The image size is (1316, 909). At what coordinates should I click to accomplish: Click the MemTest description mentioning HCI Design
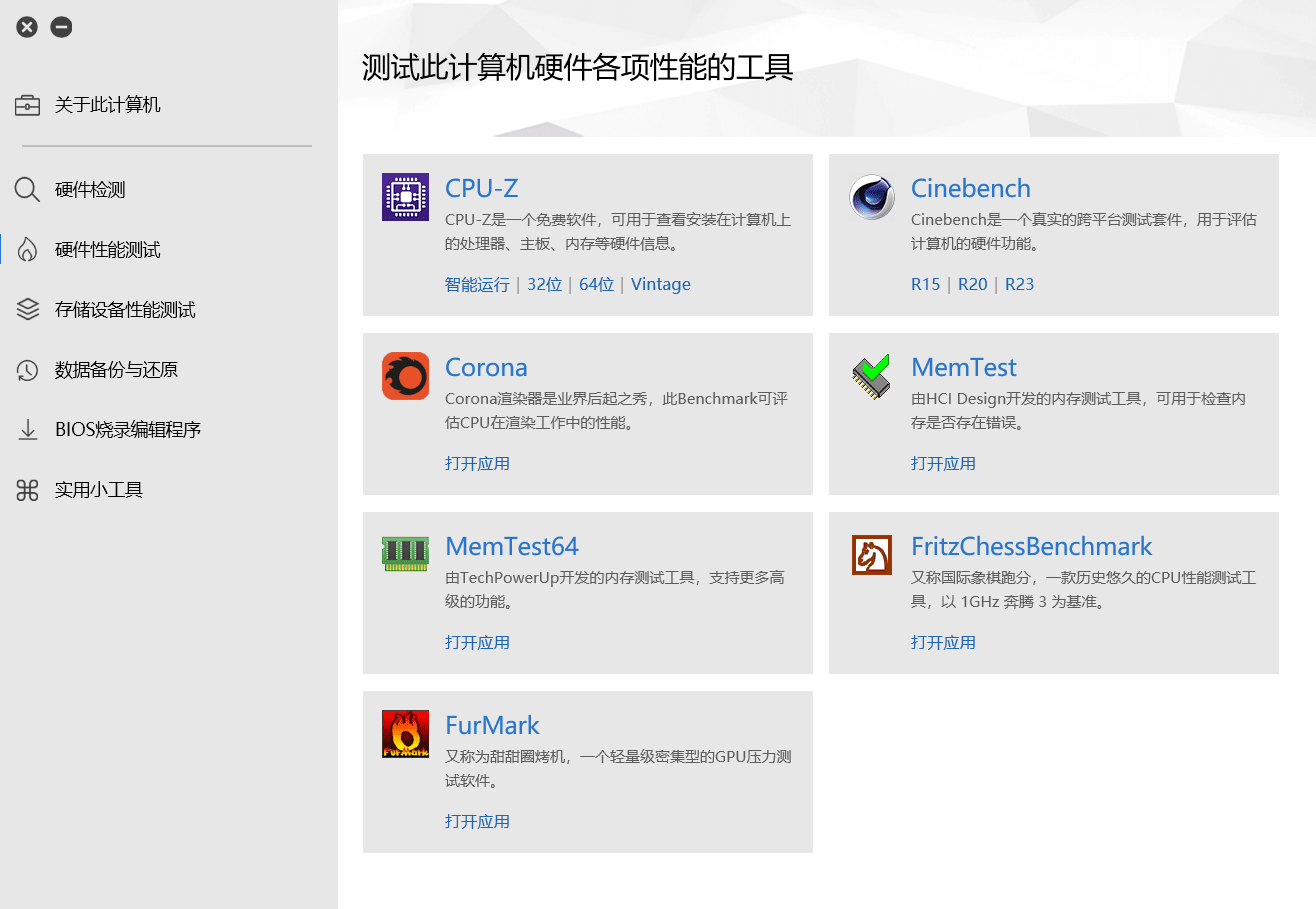[1079, 411]
